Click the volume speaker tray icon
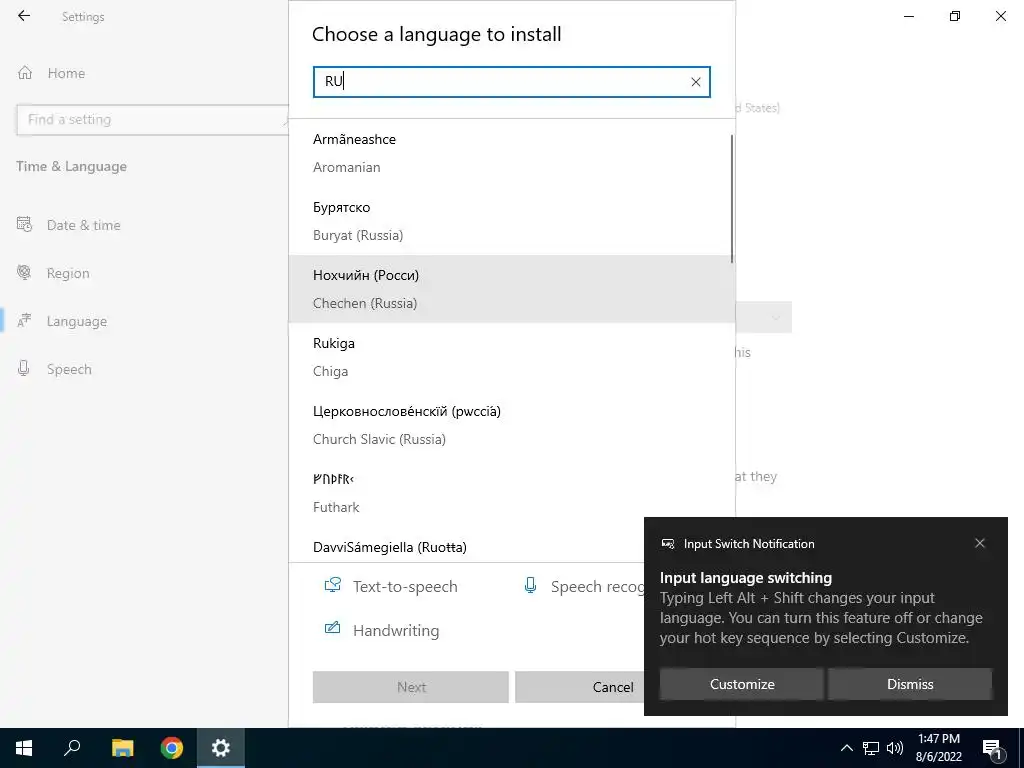Viewport: 1024px width, 768px height. click(x=895, y=748)
